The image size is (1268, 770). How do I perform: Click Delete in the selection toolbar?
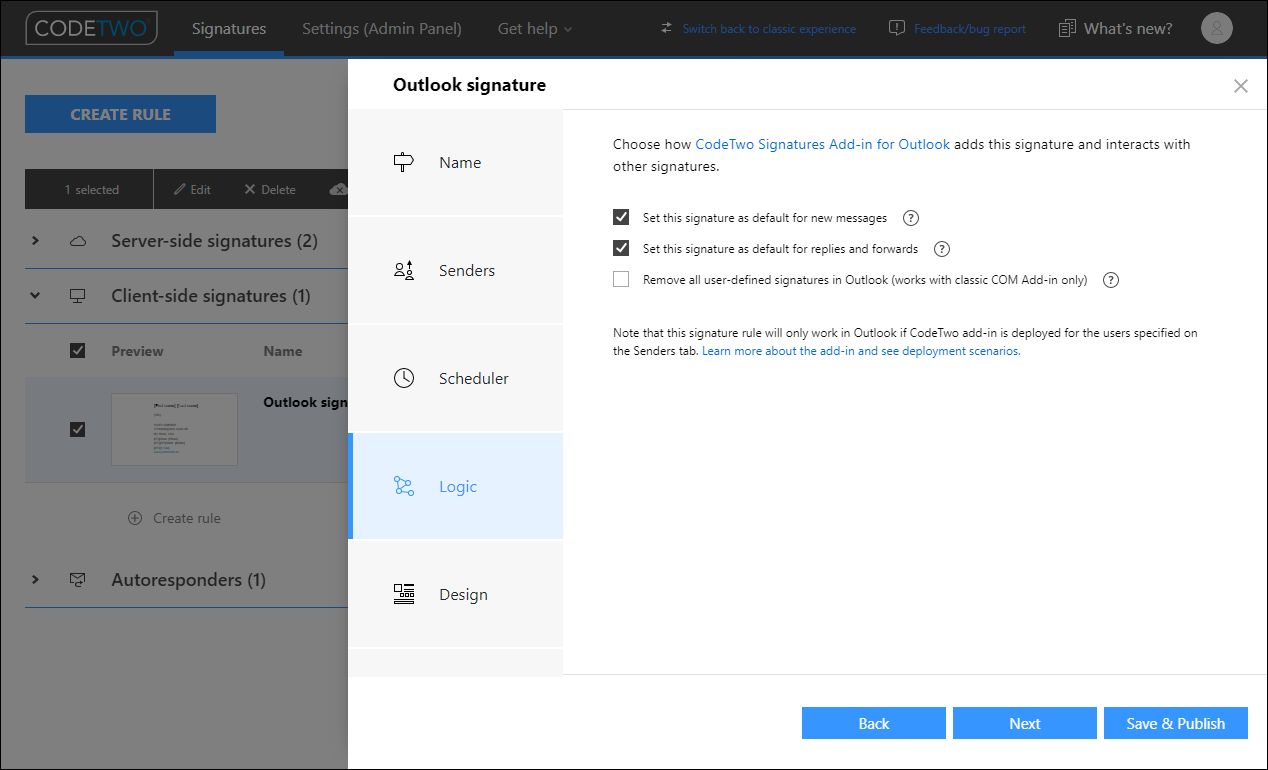coord(270,189)
